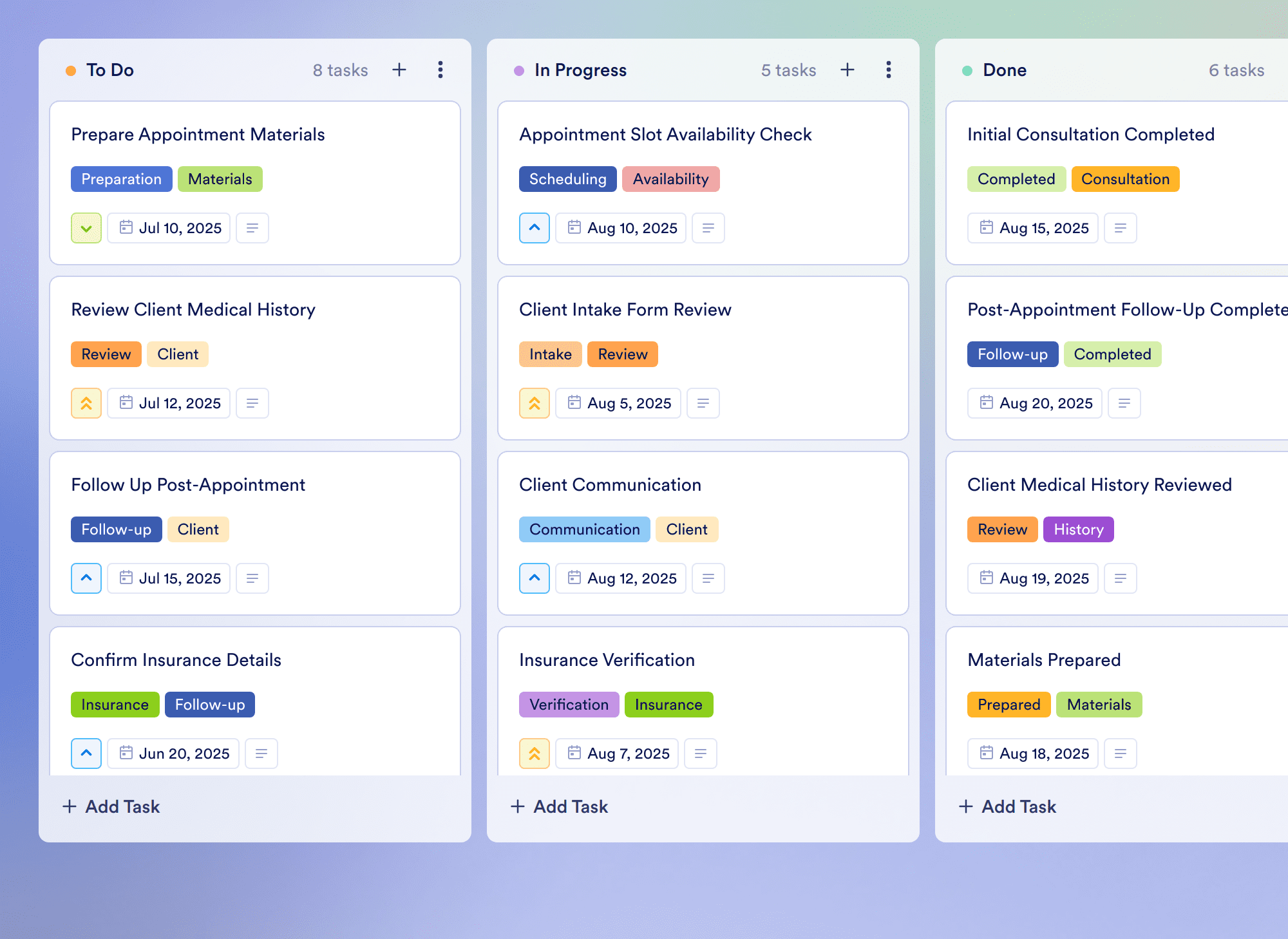Open the Initial Consultation Completed title
Screen dimensions: 1288x939
1091,134
